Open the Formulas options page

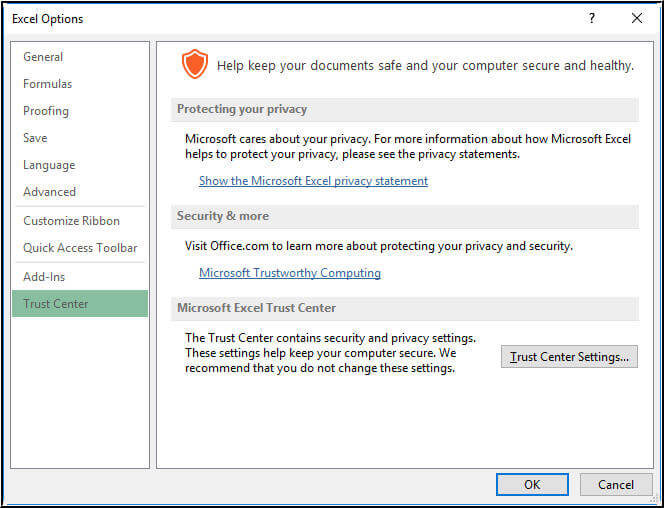(48, 84)
